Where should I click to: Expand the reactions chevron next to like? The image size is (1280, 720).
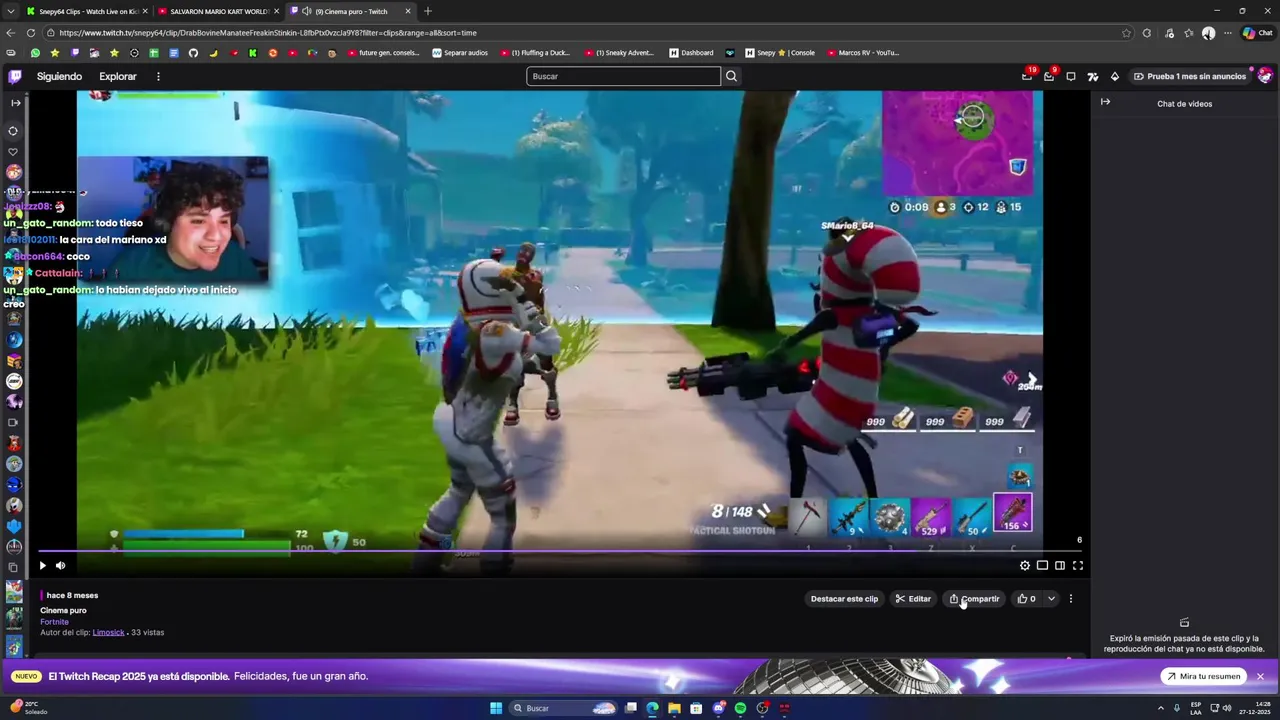(x=1051, y=599)
